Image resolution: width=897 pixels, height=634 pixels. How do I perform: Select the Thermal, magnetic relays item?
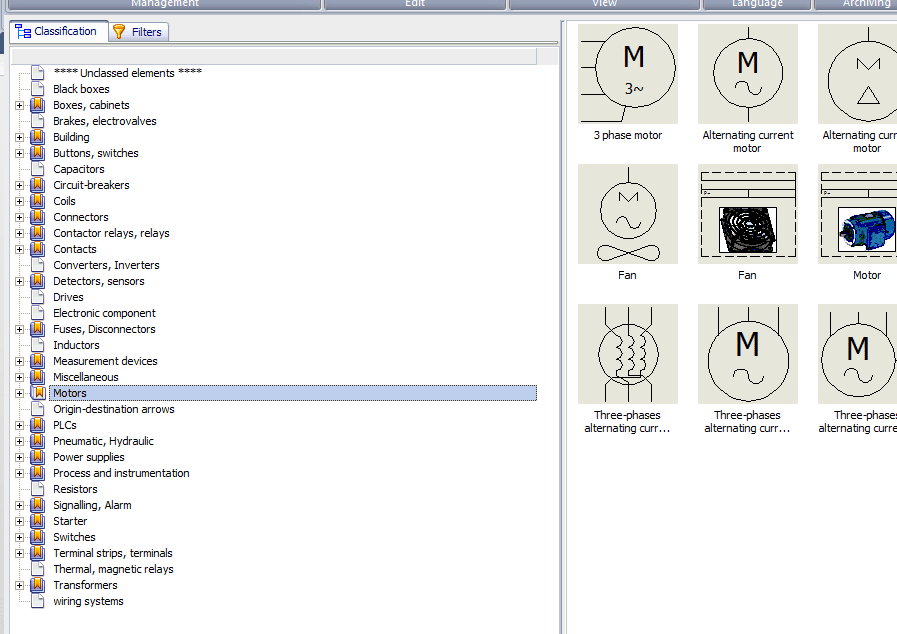(113, 569)
